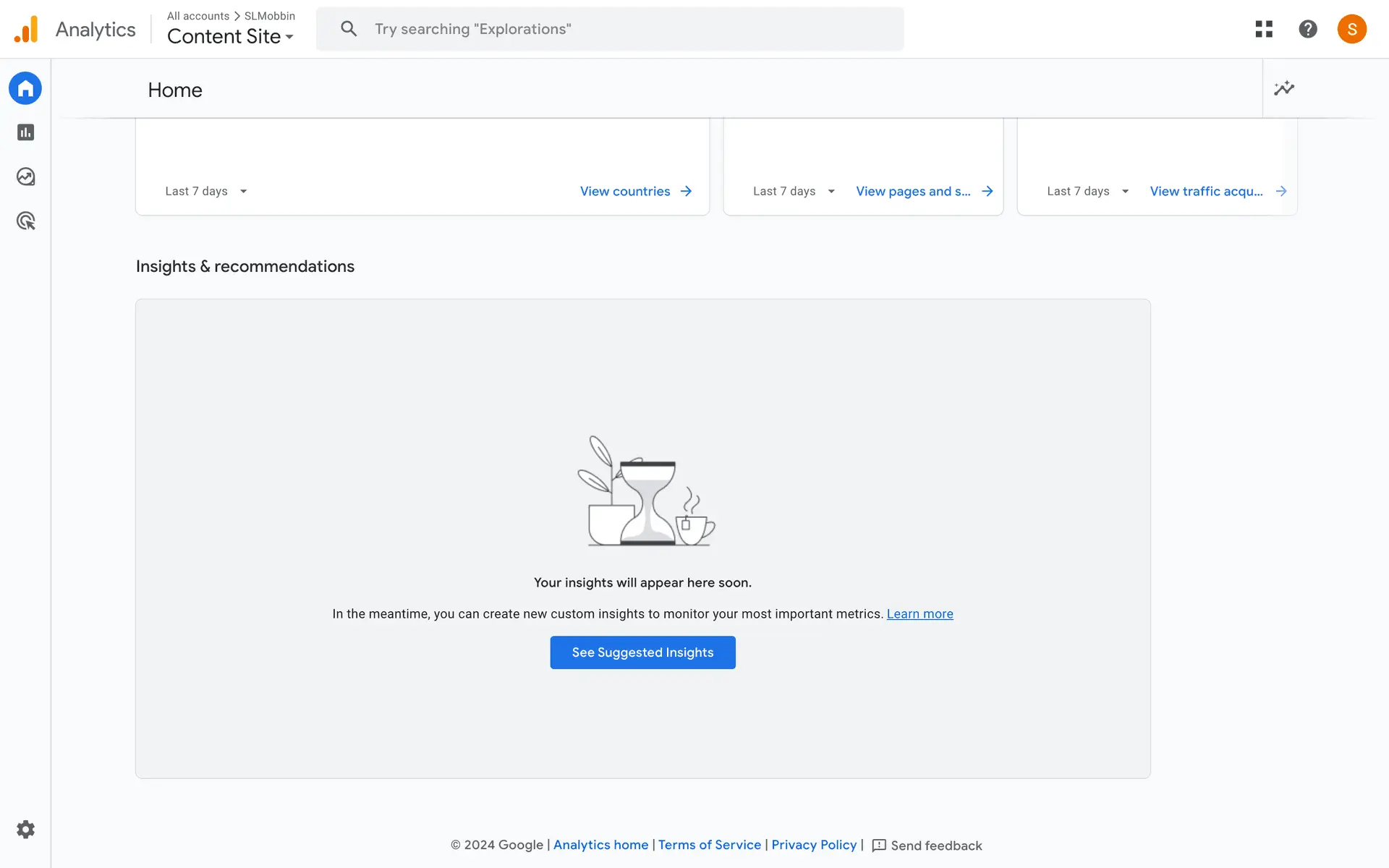Expand Last 7 days on traffic card
This screenshot has height=868, width=1389.
coord(1087,191)
